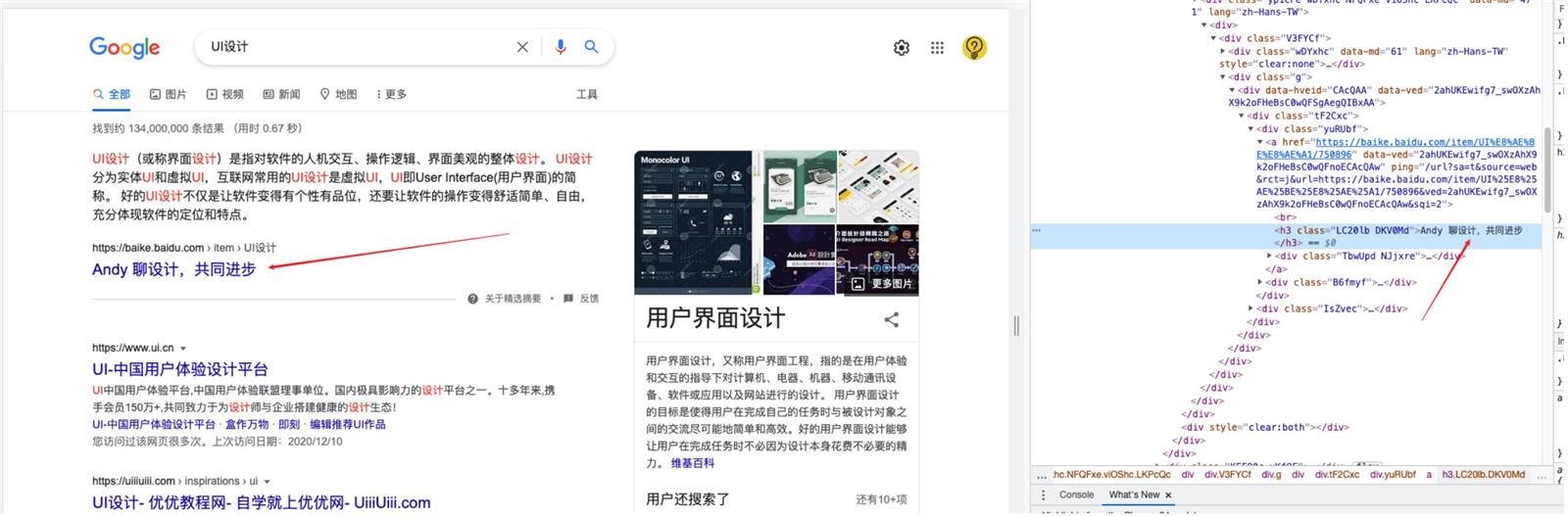Screen dimensions: 1568x516
Task: Open the 关于精选摘要 link
Action: 513,299
